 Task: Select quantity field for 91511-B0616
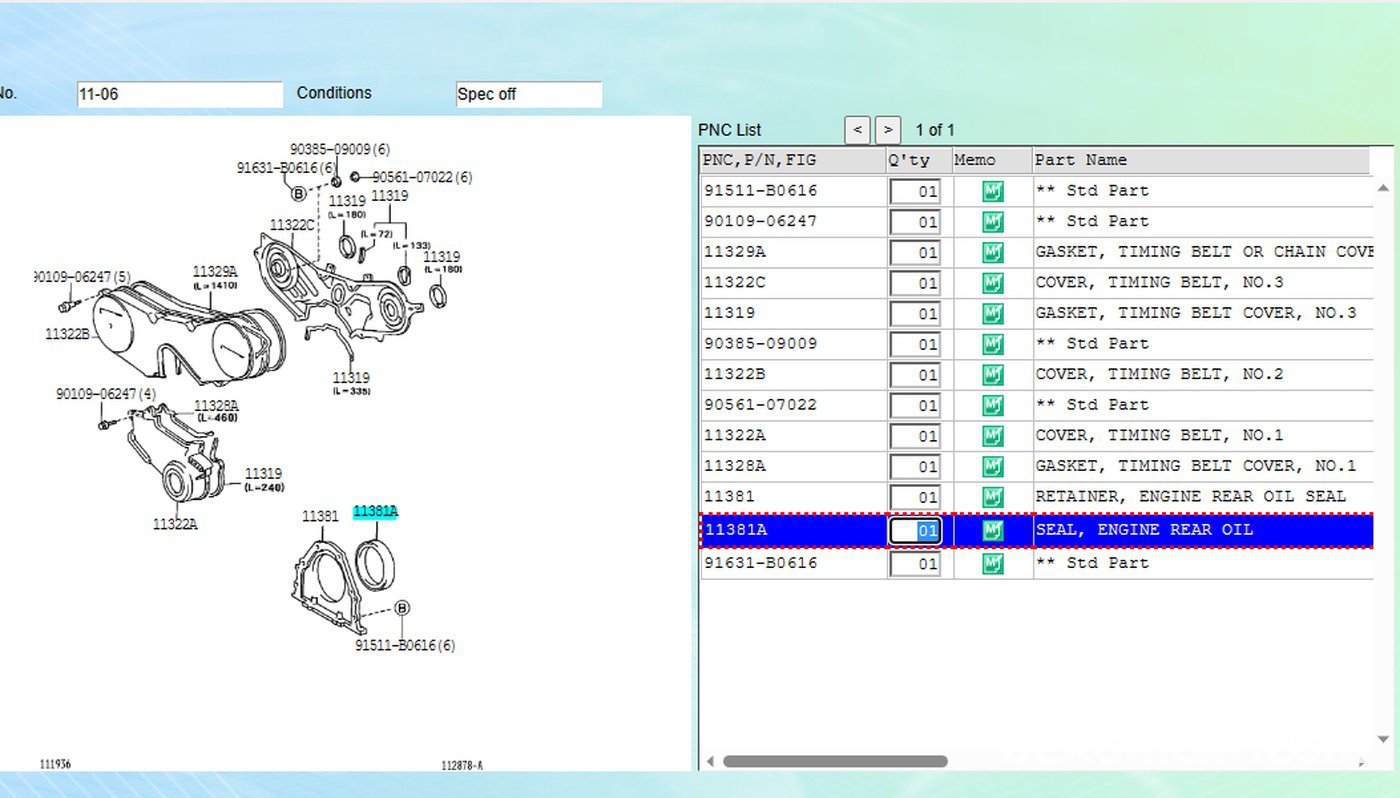[x=915, y=191]
